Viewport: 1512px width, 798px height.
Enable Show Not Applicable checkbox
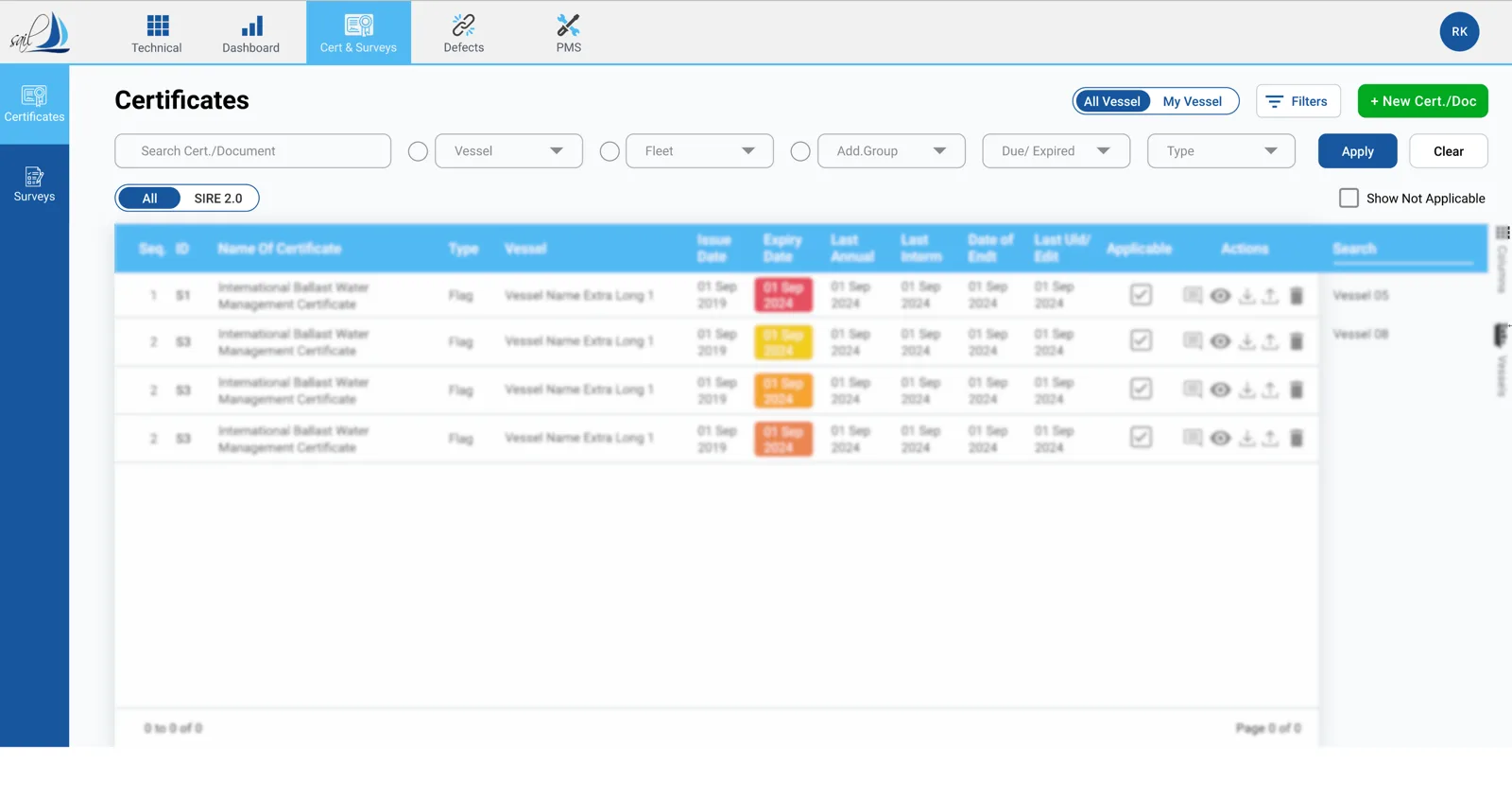(1349, 198)
